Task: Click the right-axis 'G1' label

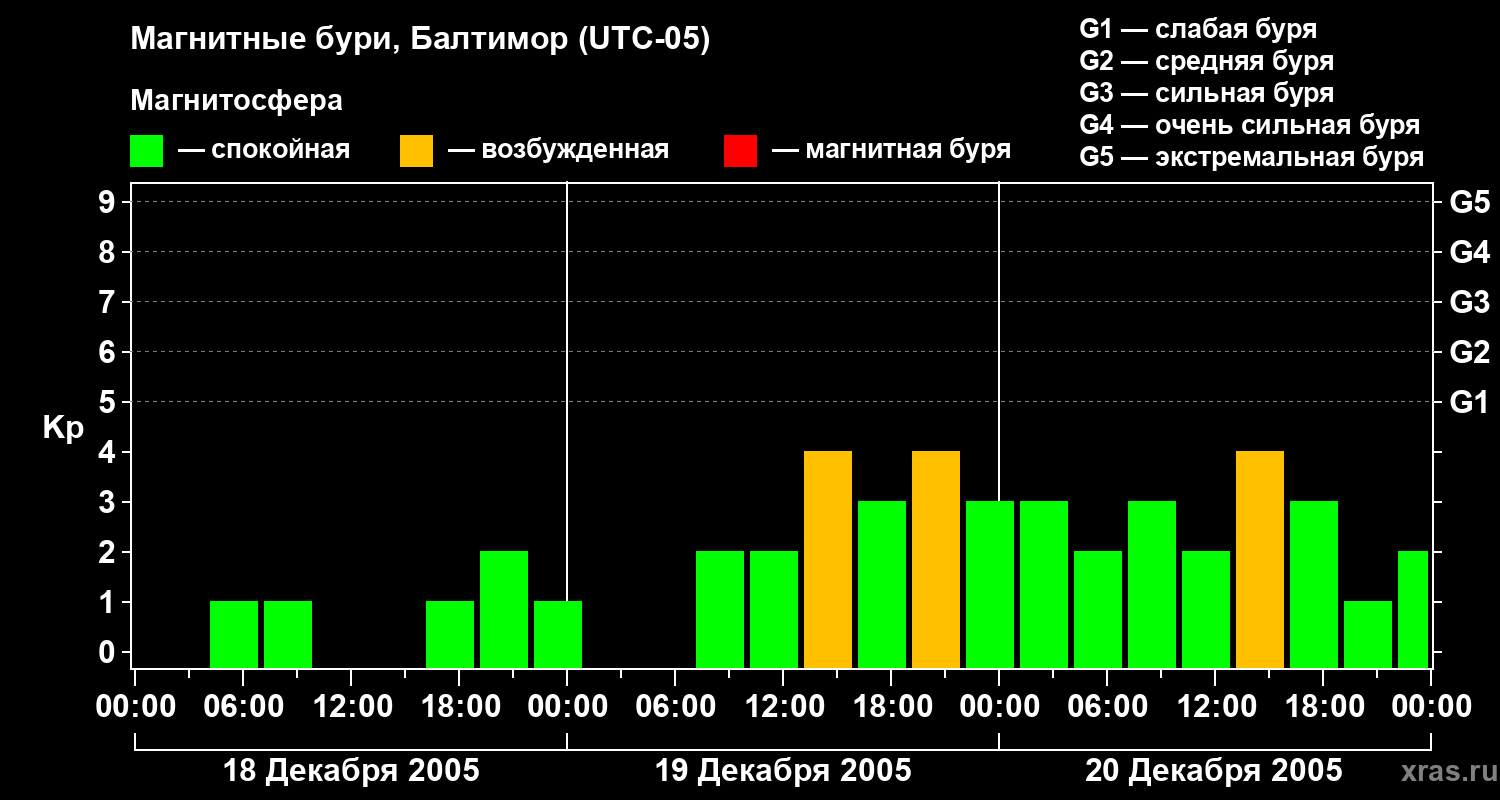Action: coord(1469,402)
